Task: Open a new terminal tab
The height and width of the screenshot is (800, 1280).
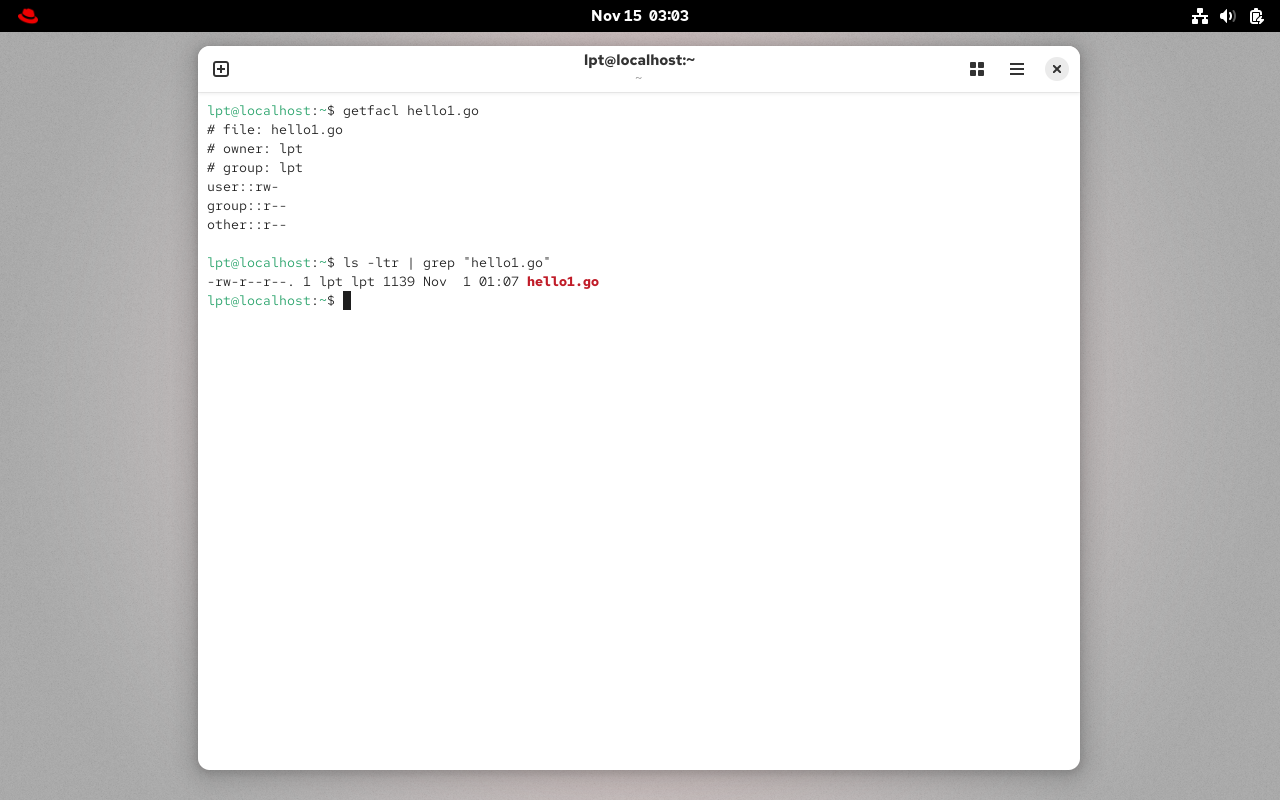Action: tap(221, 69)
